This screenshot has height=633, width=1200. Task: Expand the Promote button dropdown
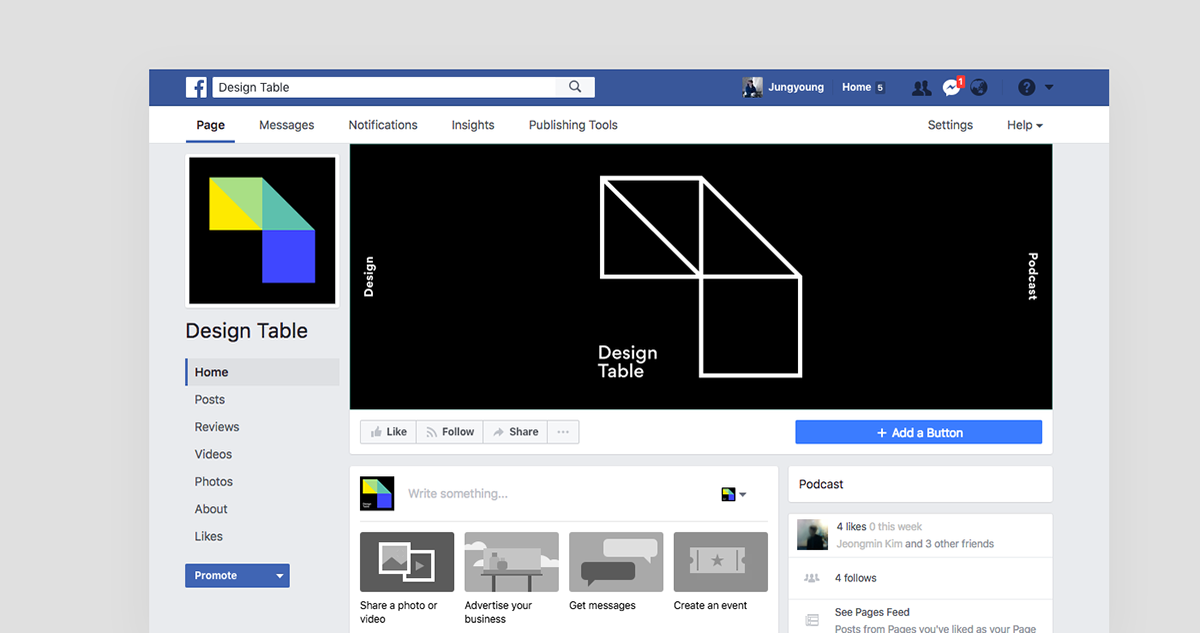pos(280,576)
